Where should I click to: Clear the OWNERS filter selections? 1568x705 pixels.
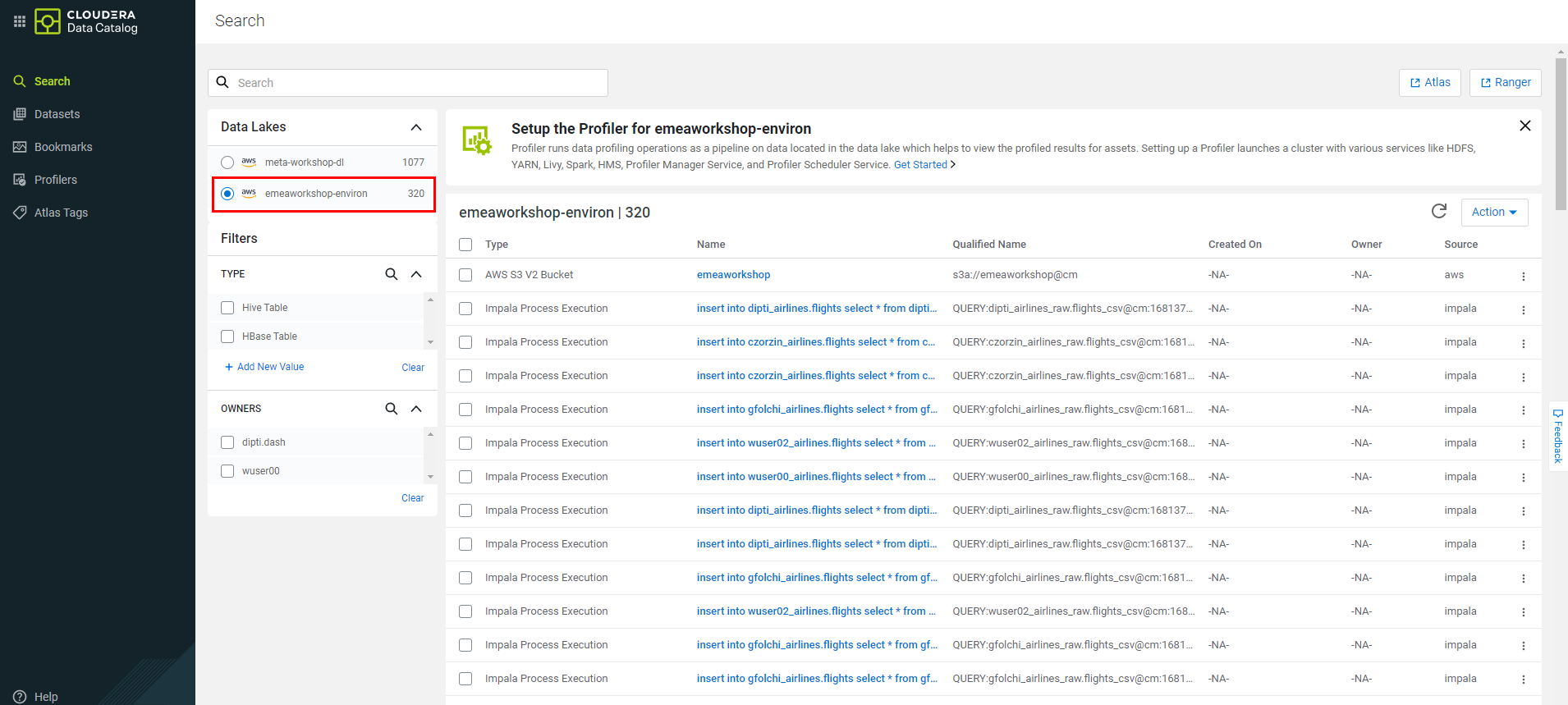coord(413,498)
